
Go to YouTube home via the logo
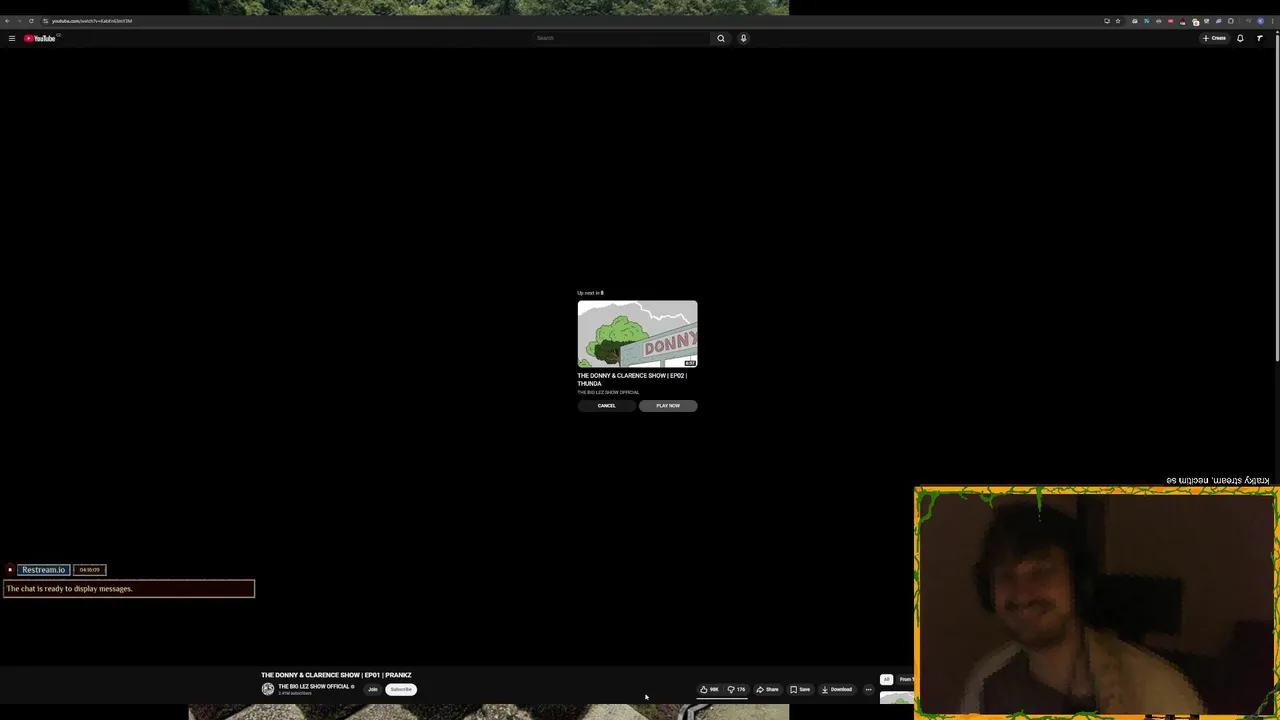pos(40,38)
